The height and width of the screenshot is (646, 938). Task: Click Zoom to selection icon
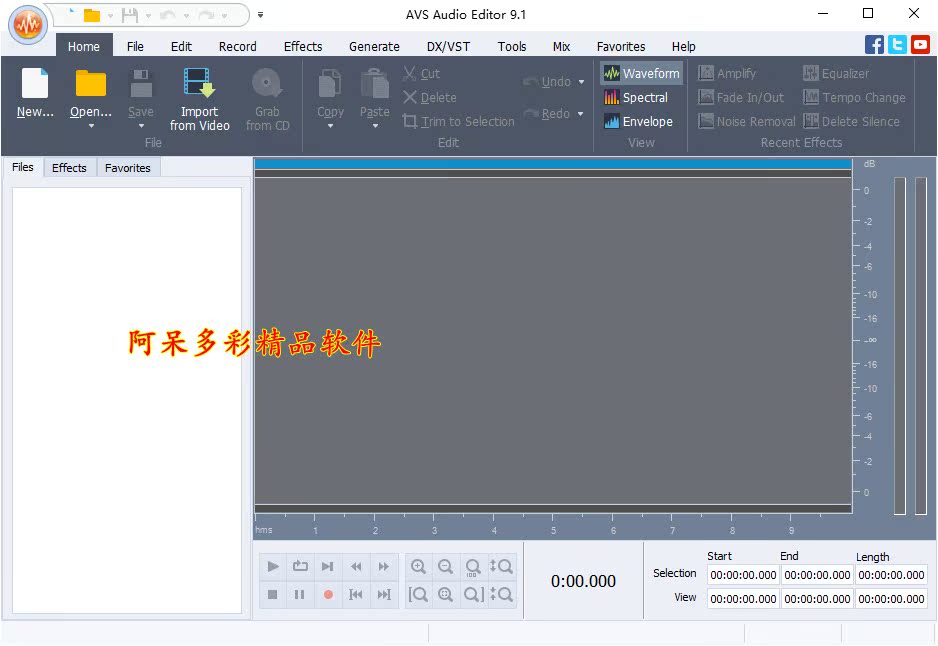pos(446,595)
